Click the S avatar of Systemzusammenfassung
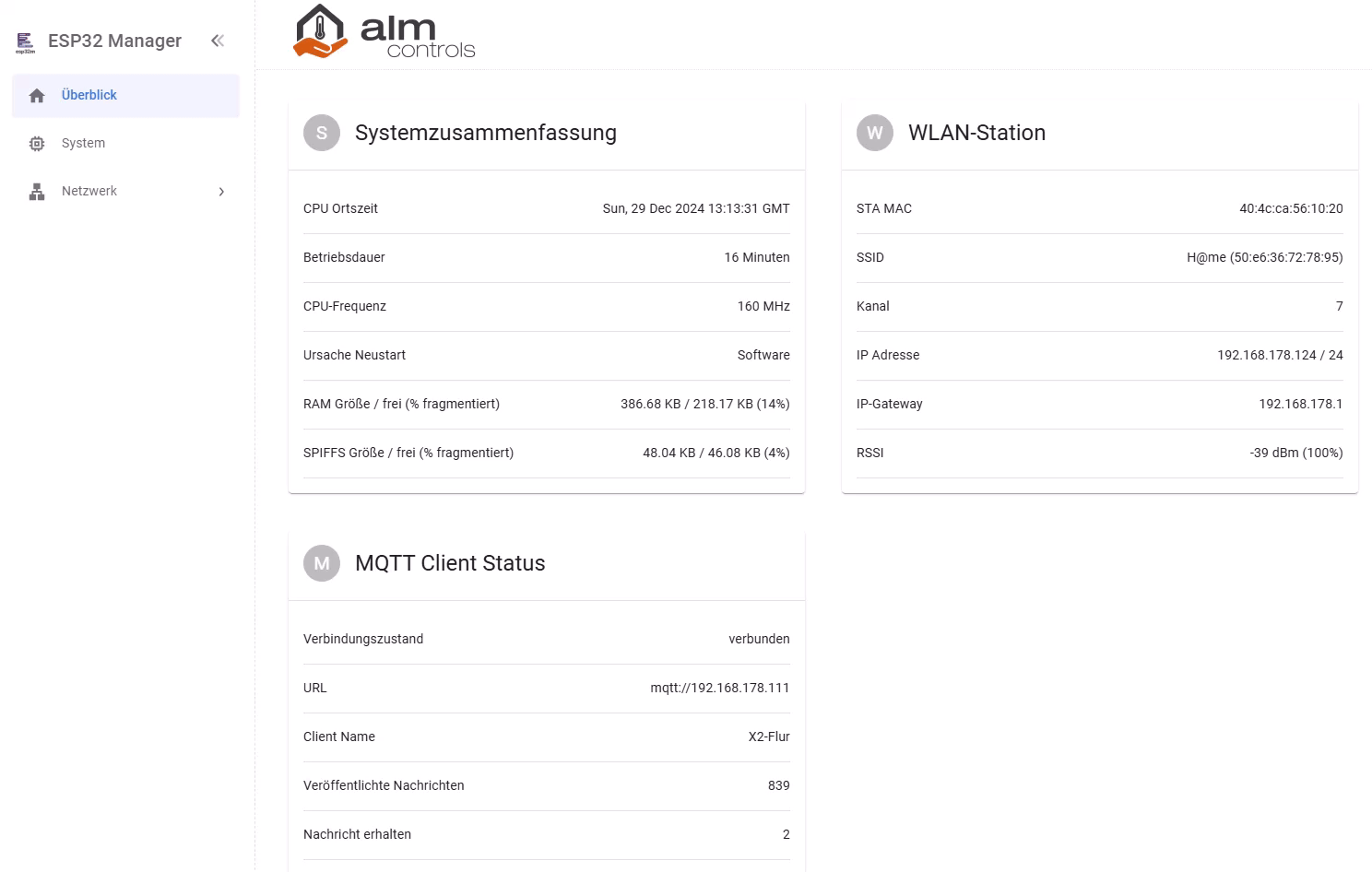Viewport: 1372px width, 872px height. coord(322,133)
